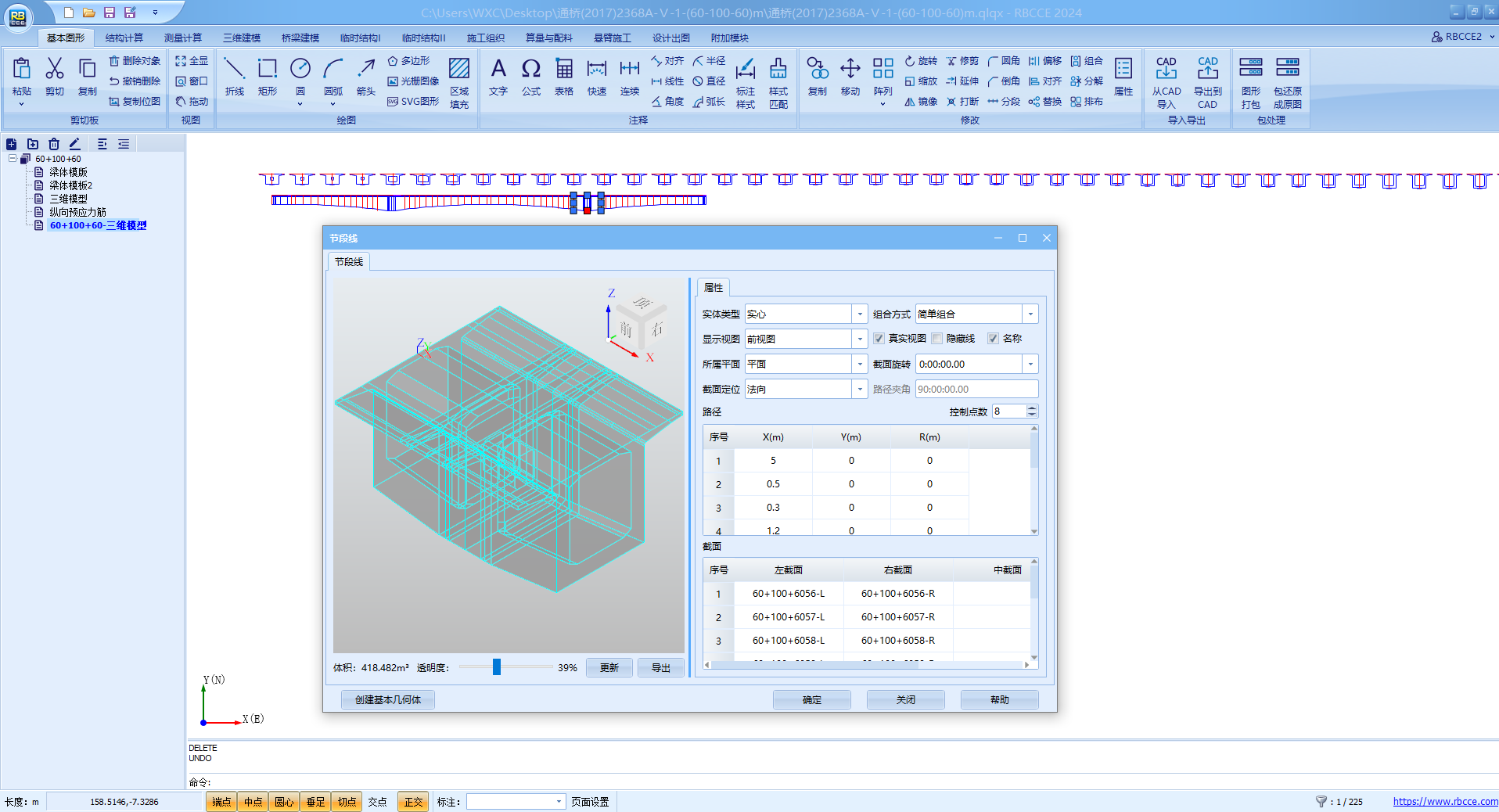This screenshot has height=812, width=1499.
Task: Click the 文字 text annotation tool
Action: tap(498, 77)
